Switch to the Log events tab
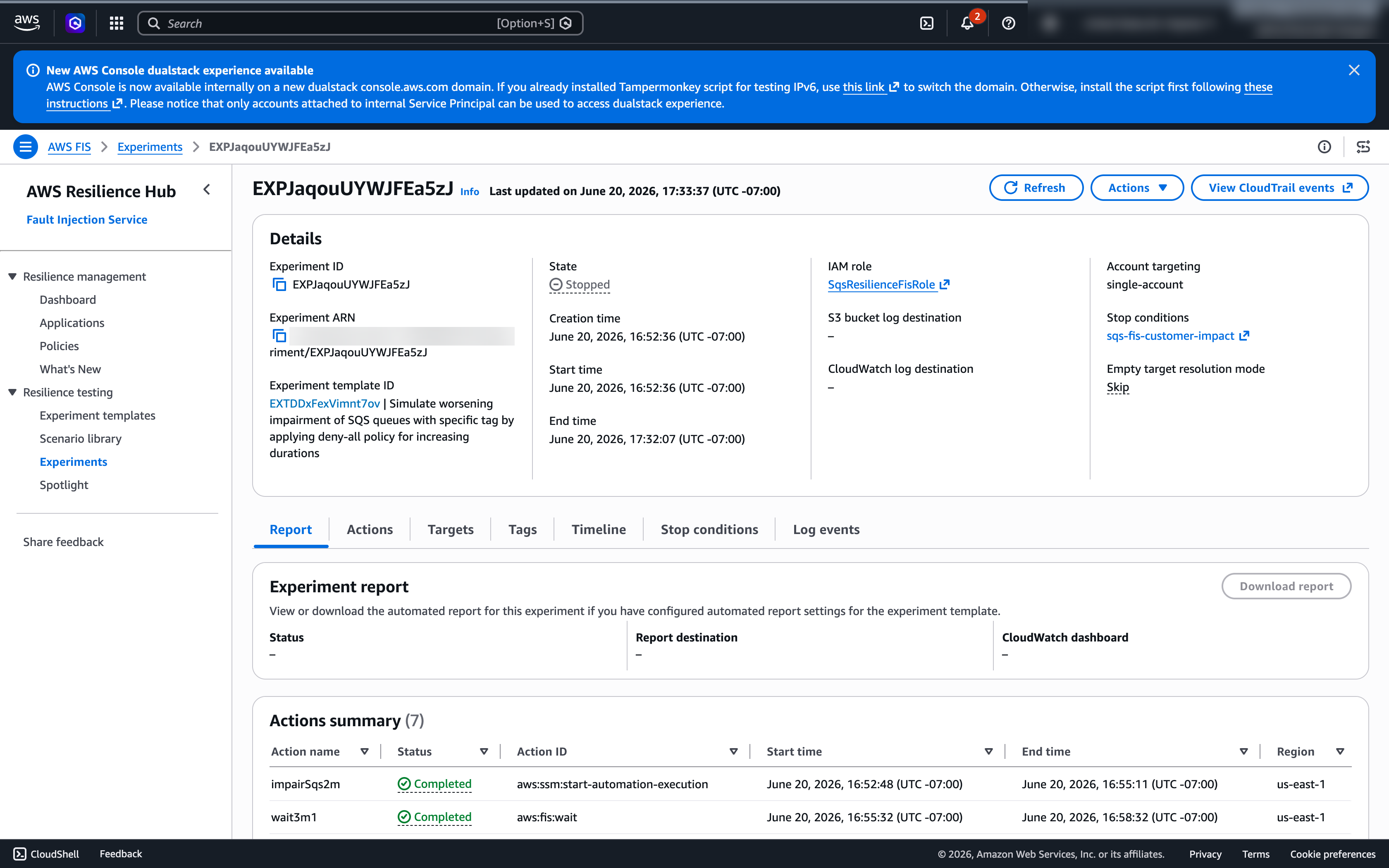This screenshot has width=1389, height=868. (x=826, y=529)
